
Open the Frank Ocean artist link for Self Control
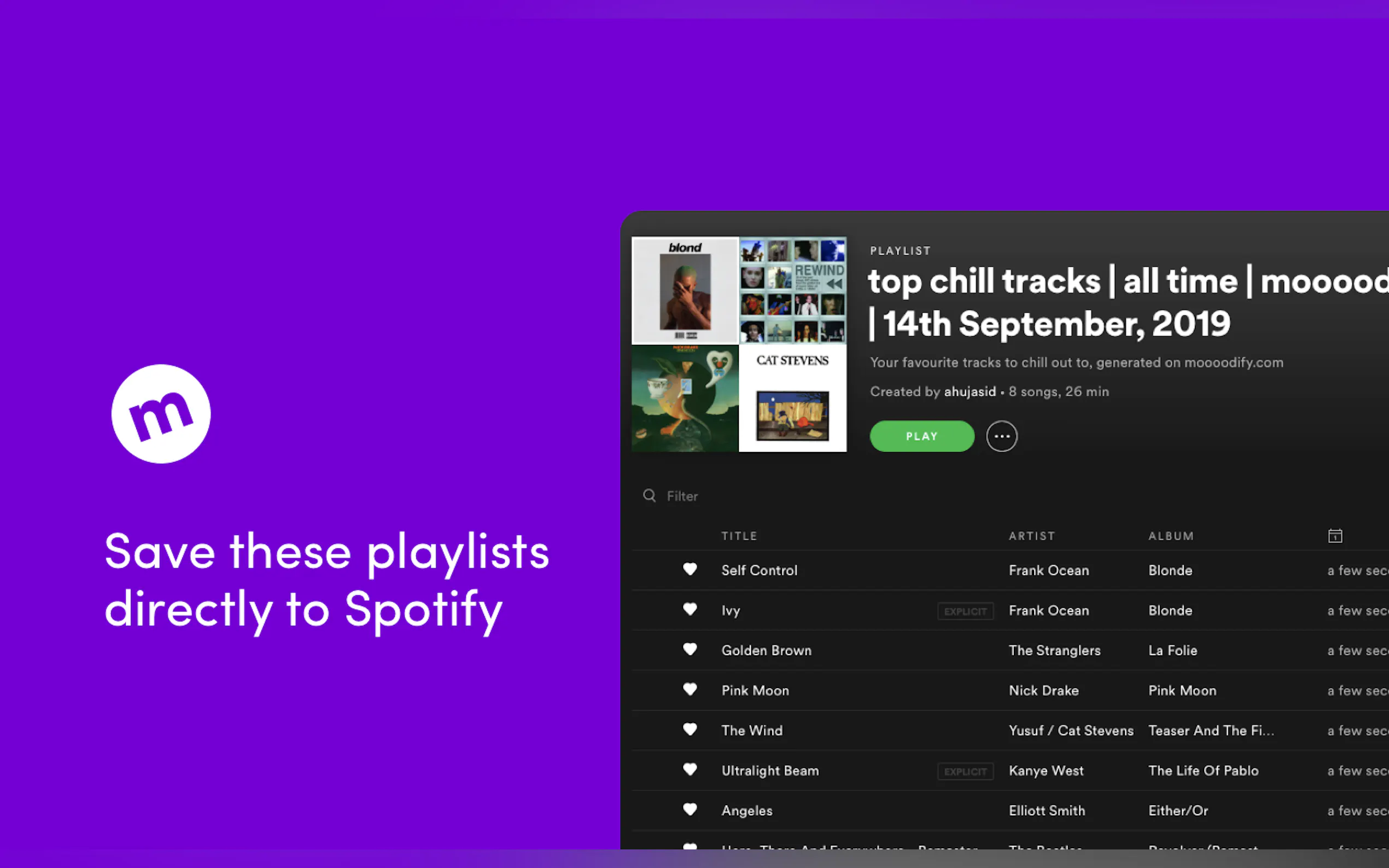pyautogui.click(x=1048, y=570)
